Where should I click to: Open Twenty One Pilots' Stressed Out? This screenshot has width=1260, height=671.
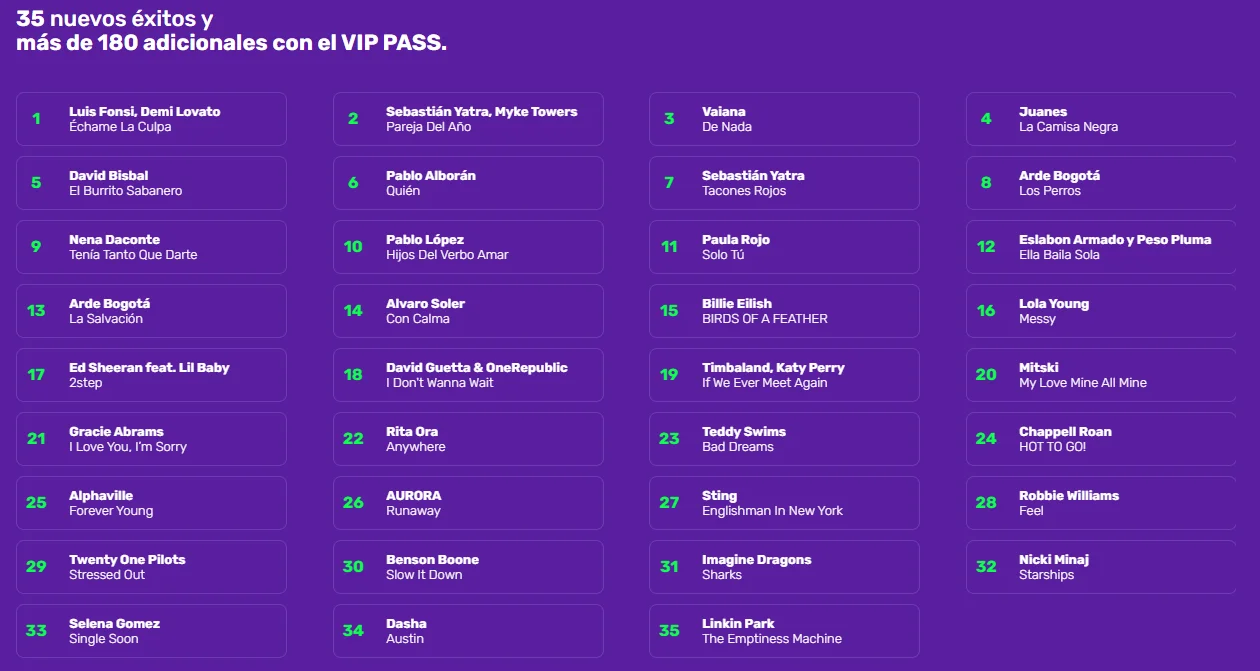point(151,567)
